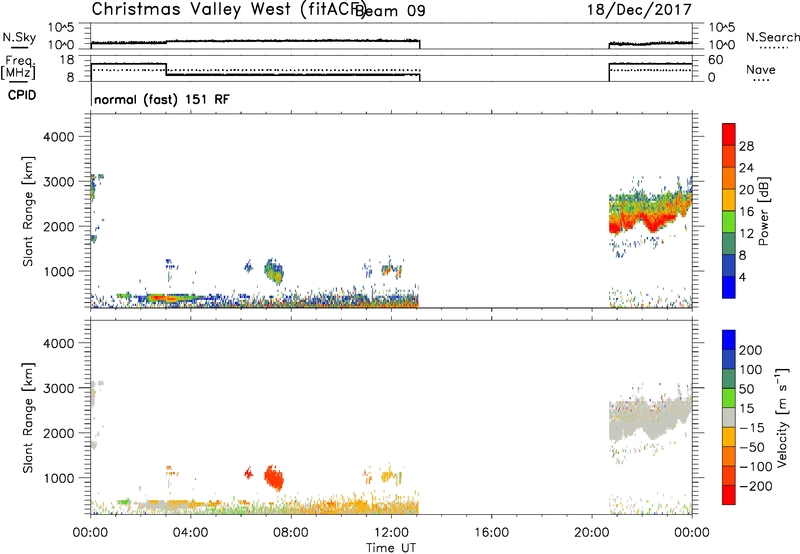
Task: Click the power scatter blob near 07:30 UT
Action: [x=274, y=271]
